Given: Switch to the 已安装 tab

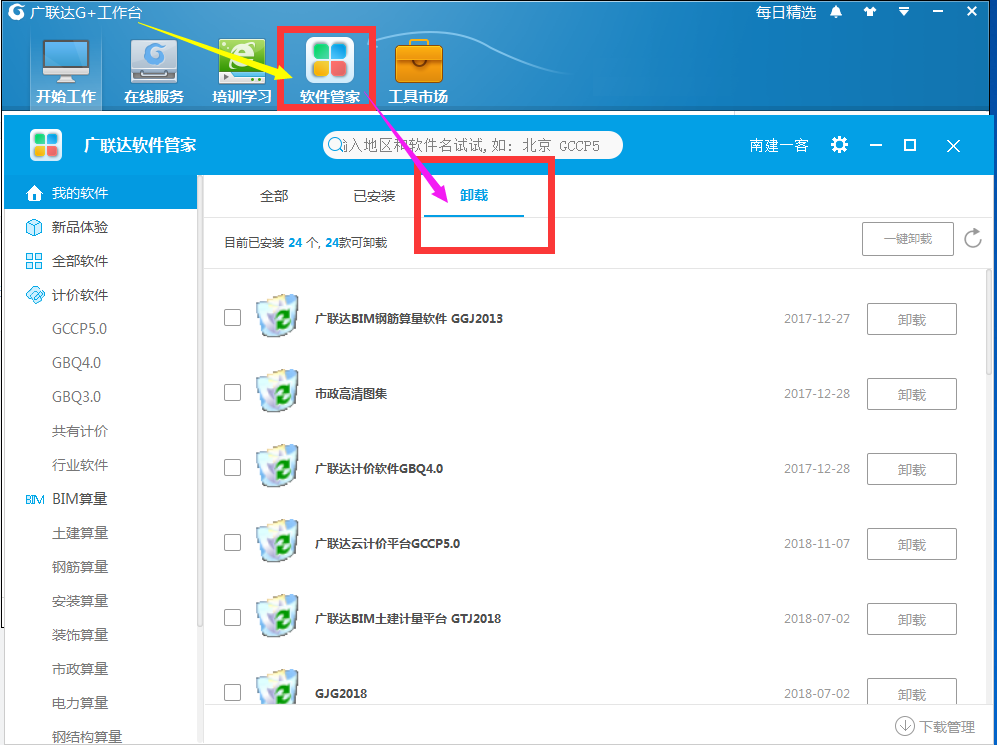Looking at the screenshot, I should tap(374, 196).
